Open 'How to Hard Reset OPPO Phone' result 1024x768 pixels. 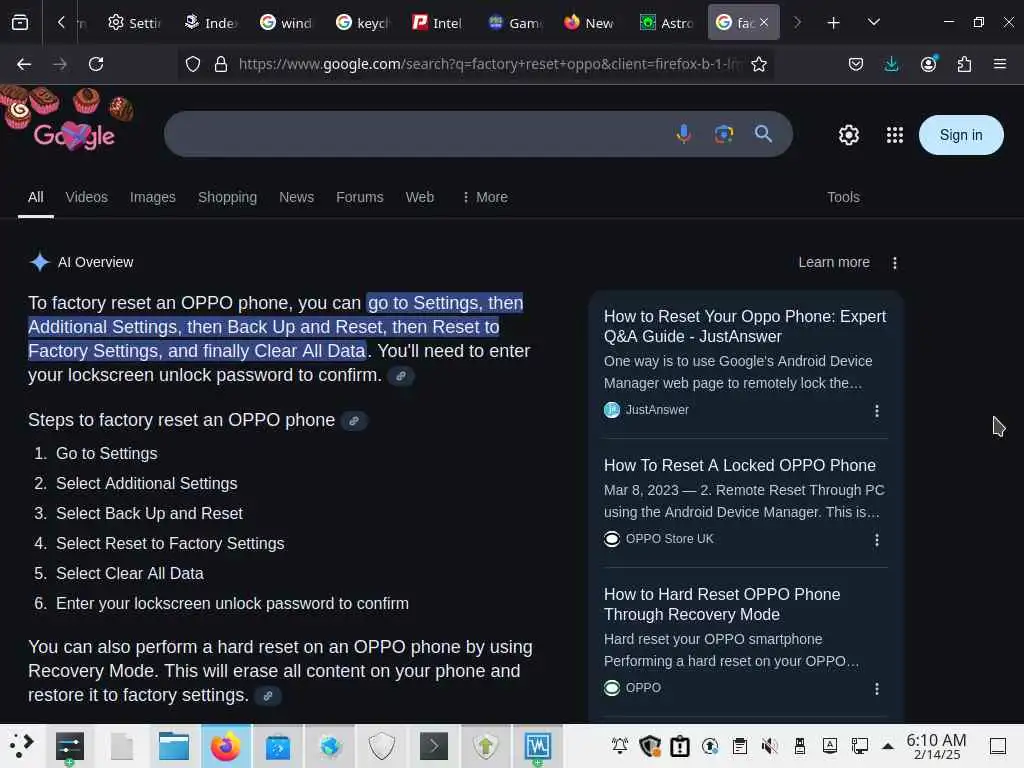coord(722,605)
